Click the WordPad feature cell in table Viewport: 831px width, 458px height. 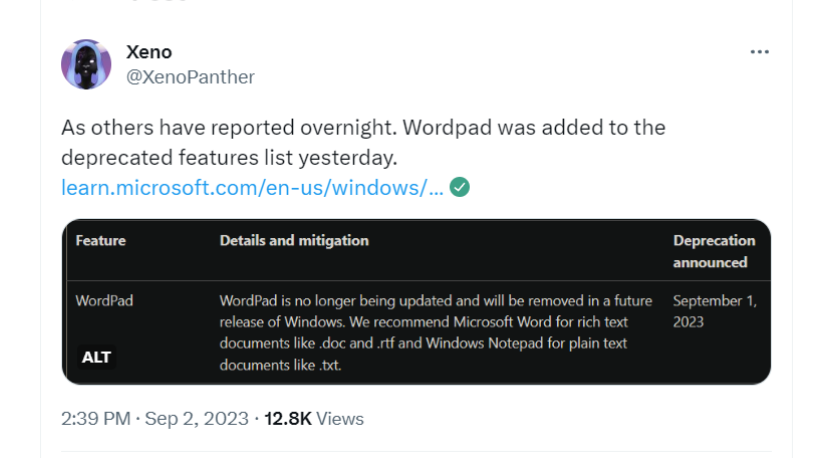coord(104,301)
